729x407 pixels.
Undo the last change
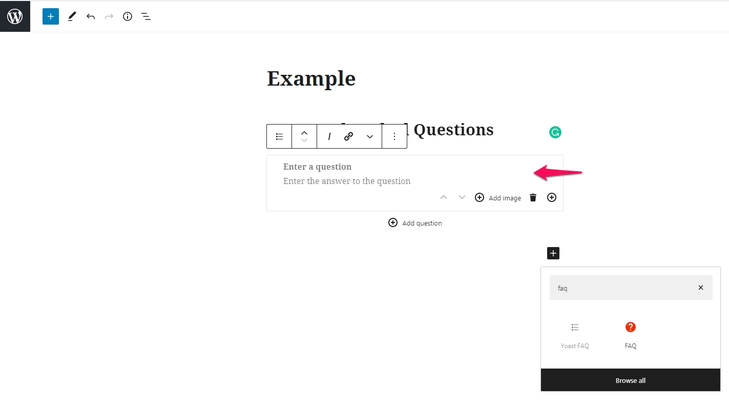pos(91,17)
